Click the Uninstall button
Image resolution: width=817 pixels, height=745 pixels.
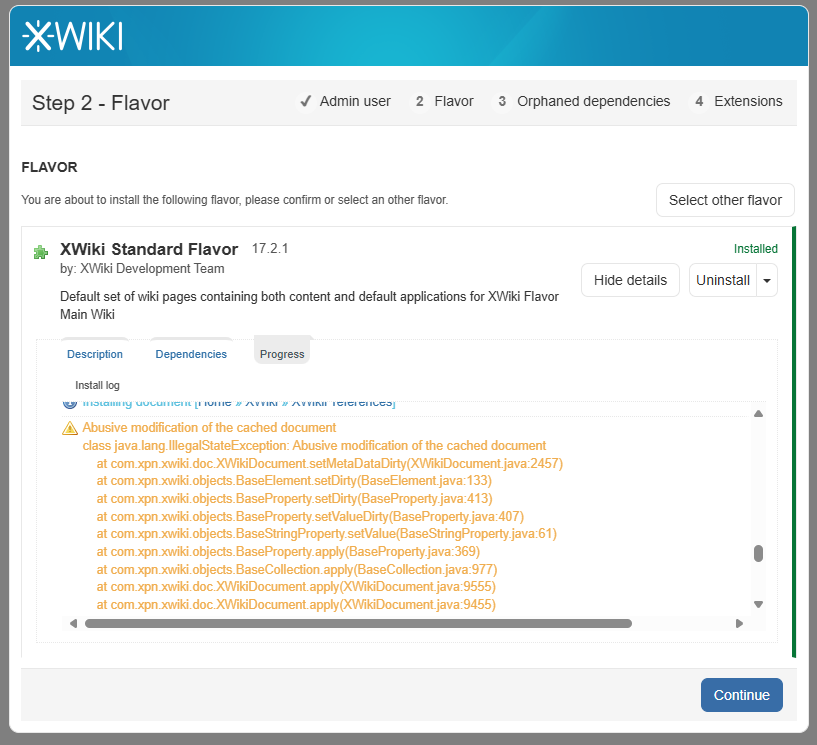723,280
